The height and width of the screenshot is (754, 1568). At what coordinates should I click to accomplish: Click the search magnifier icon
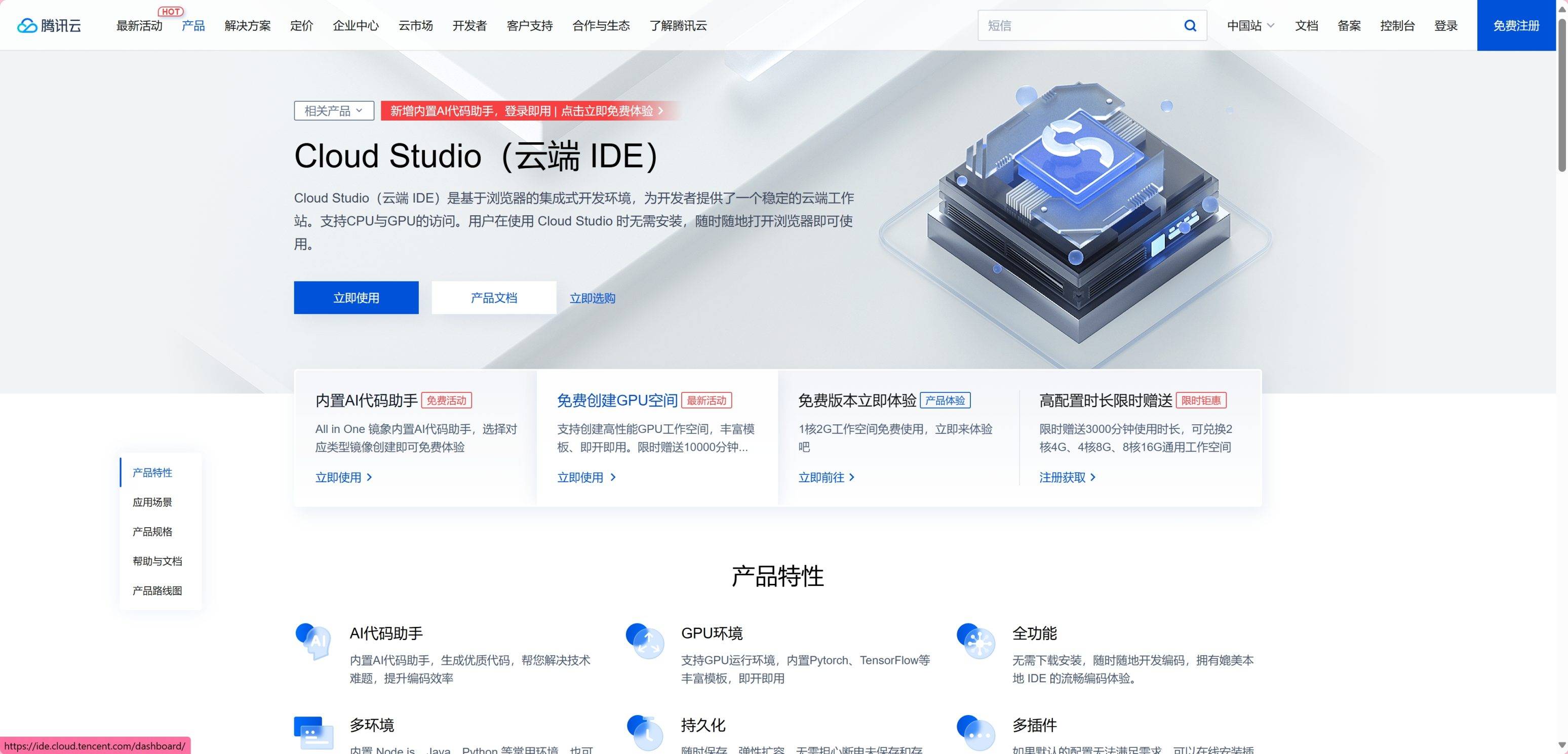click(x=1190, y=25)
